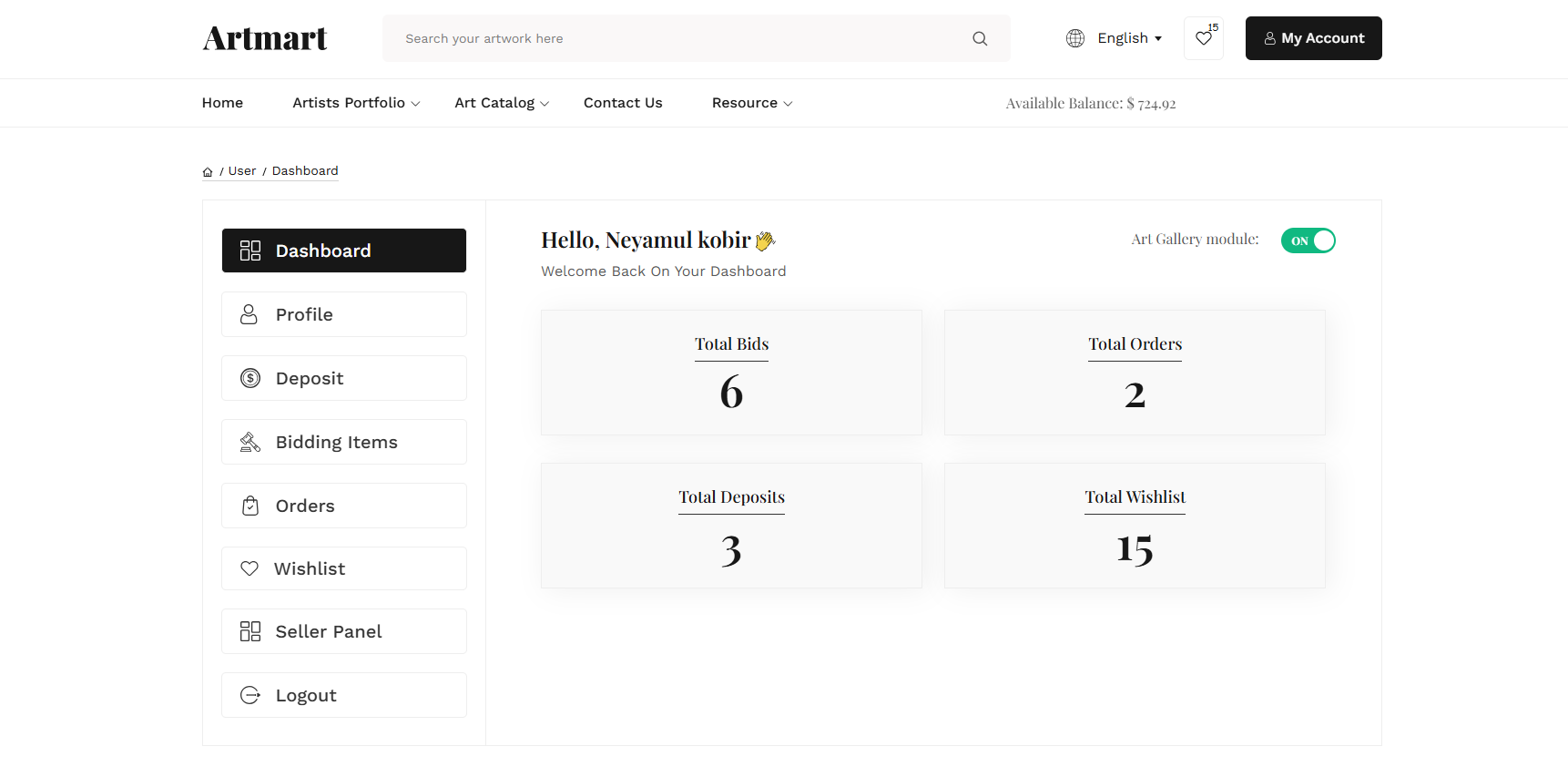
Task: Open the English language dropdown
Action: [x=1129, y=38]
